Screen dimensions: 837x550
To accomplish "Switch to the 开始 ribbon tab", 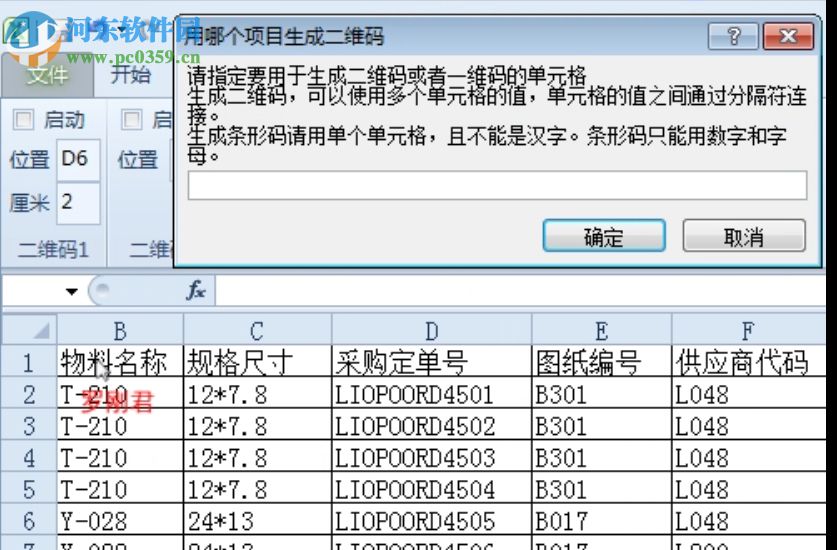I will [x=131, y=74].
